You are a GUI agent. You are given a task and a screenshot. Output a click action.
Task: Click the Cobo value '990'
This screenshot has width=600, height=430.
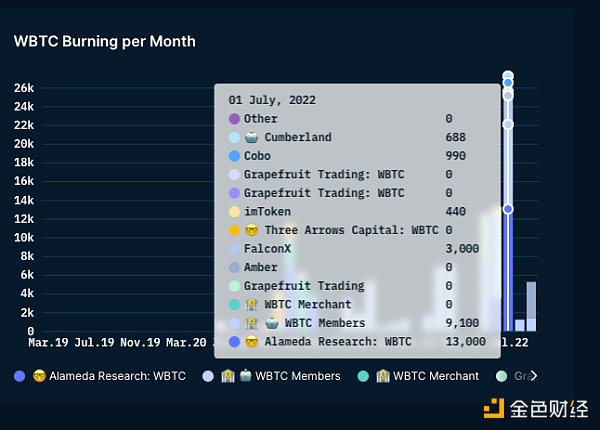coord(455,156)
